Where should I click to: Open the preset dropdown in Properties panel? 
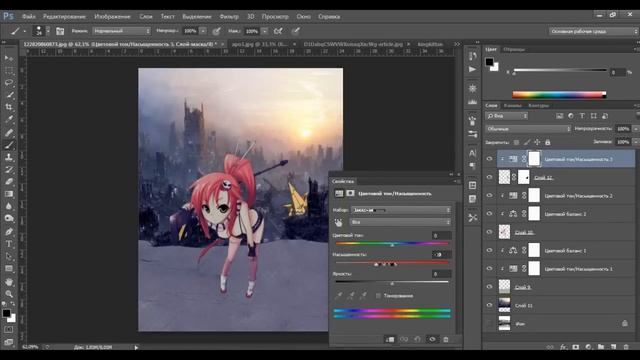[400, 210]
